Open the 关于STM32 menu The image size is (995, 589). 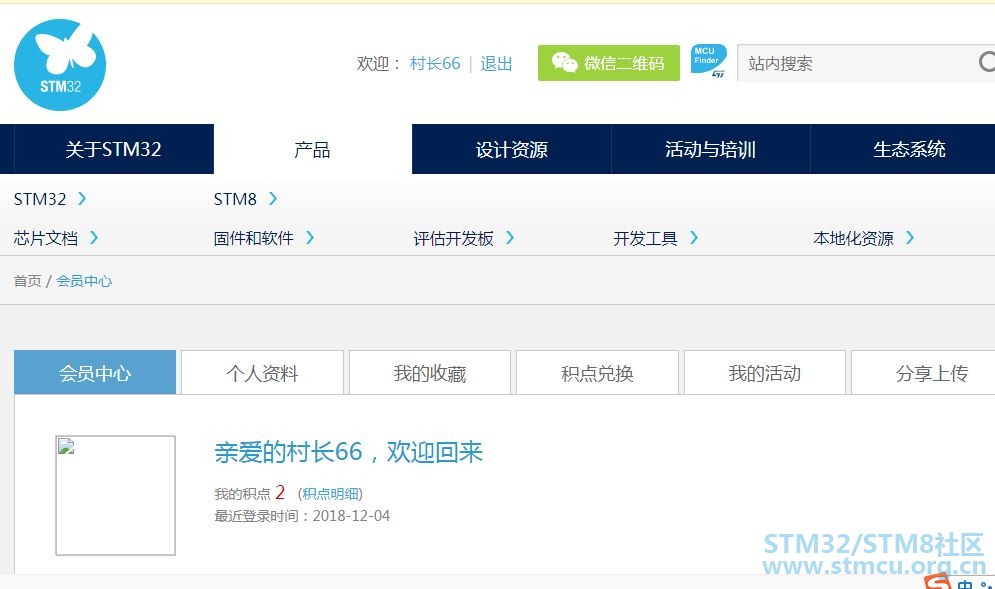pos(114,149)
